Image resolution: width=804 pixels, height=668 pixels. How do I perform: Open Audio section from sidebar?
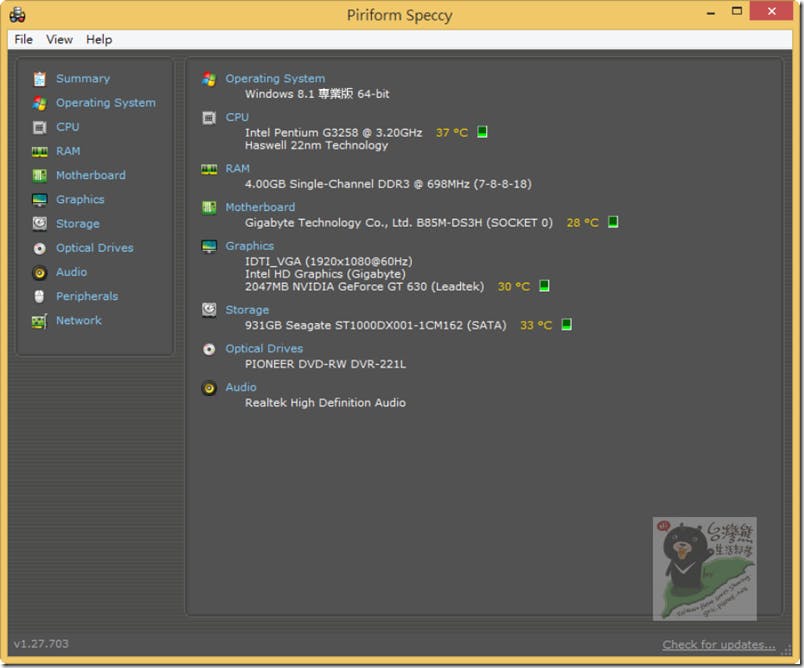click(71, 272)
